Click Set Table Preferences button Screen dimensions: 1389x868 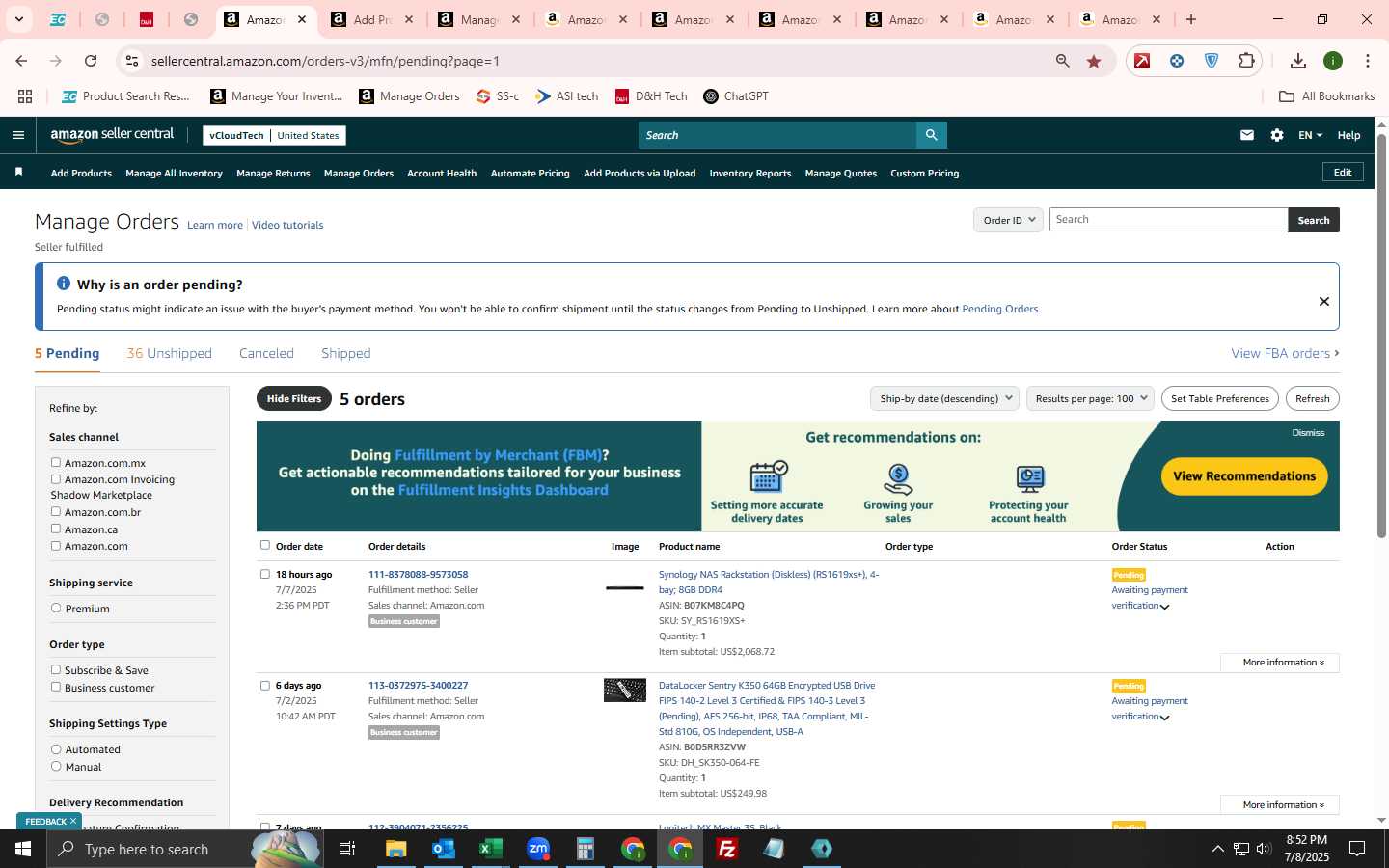tap(1220, 398)
